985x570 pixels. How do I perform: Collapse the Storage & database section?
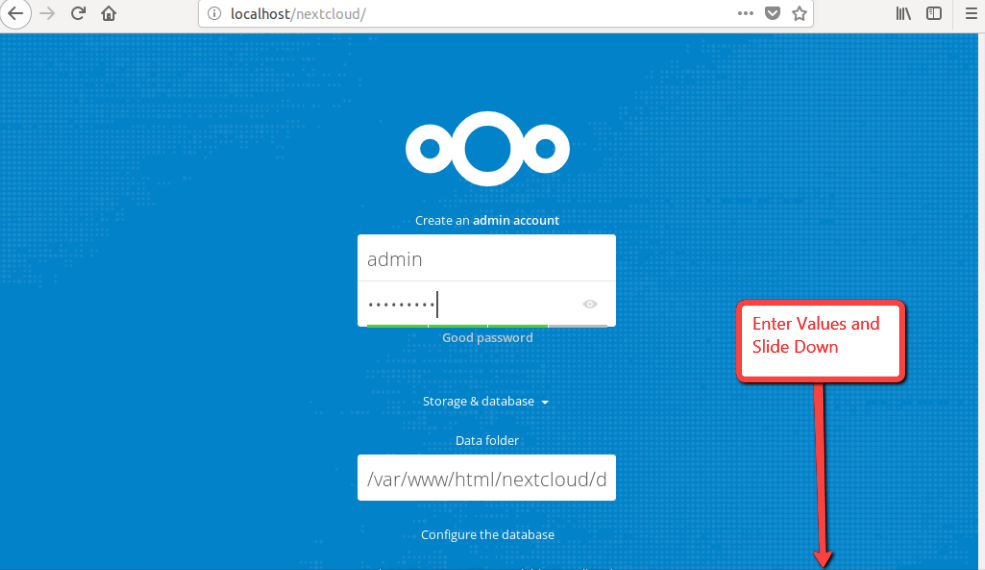pos(486,402)
